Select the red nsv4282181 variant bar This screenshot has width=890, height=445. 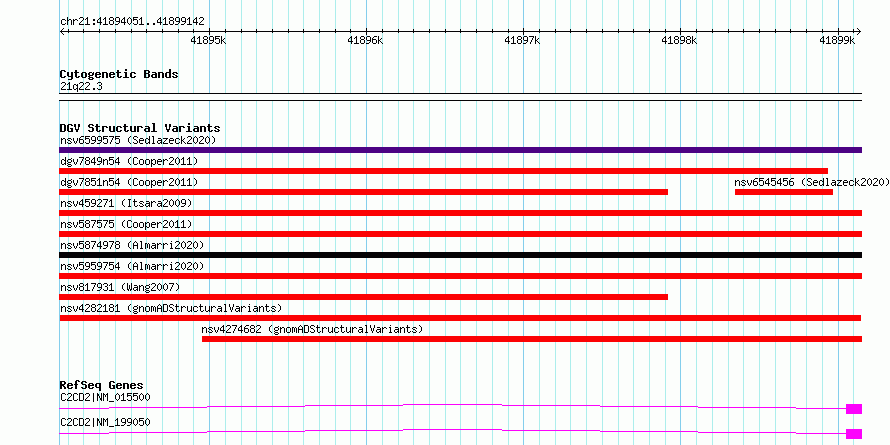pyautogui.click(x=460, y=318)
